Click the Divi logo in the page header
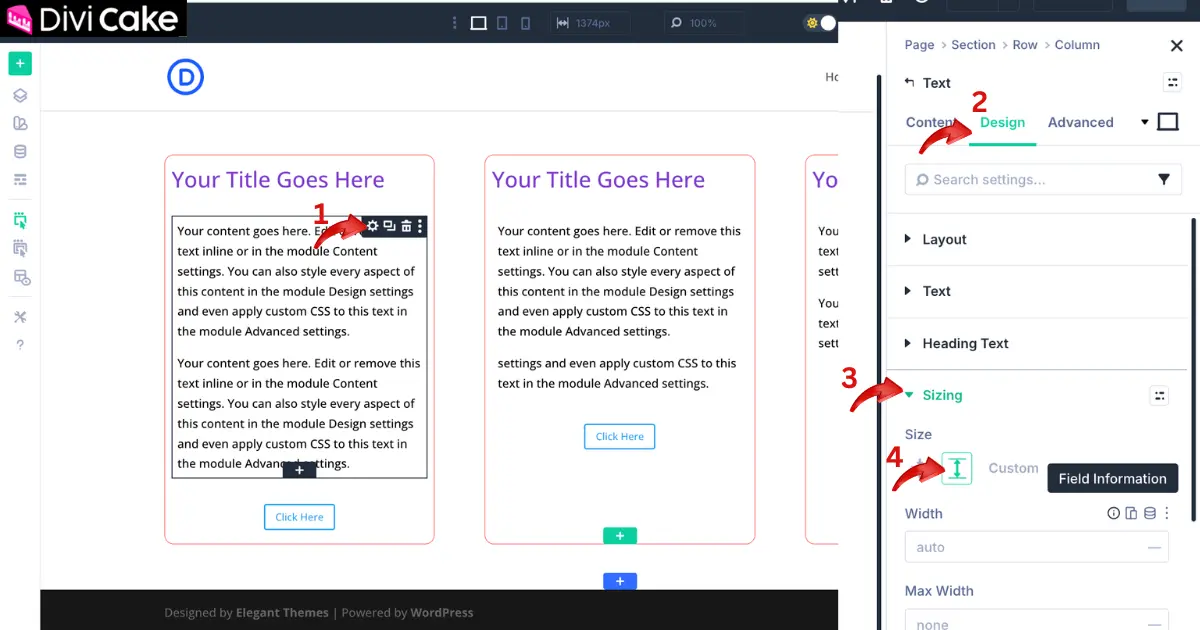 tap(186, 77)
